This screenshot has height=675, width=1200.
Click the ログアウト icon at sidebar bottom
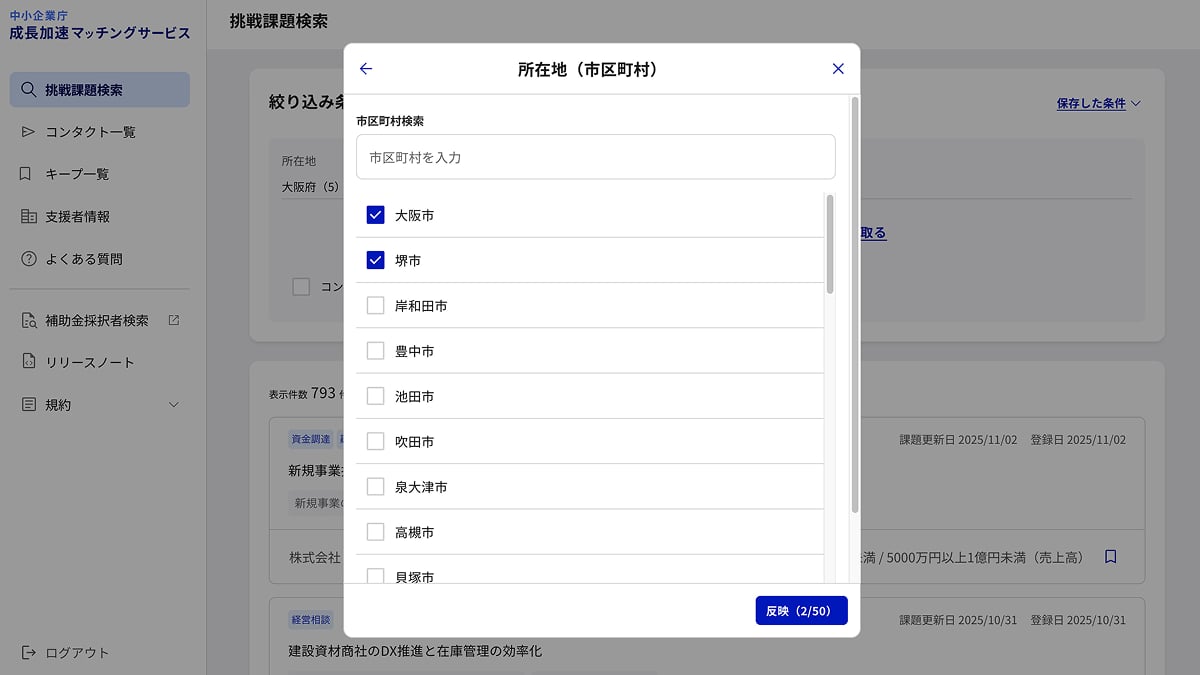tap(28, 651)
